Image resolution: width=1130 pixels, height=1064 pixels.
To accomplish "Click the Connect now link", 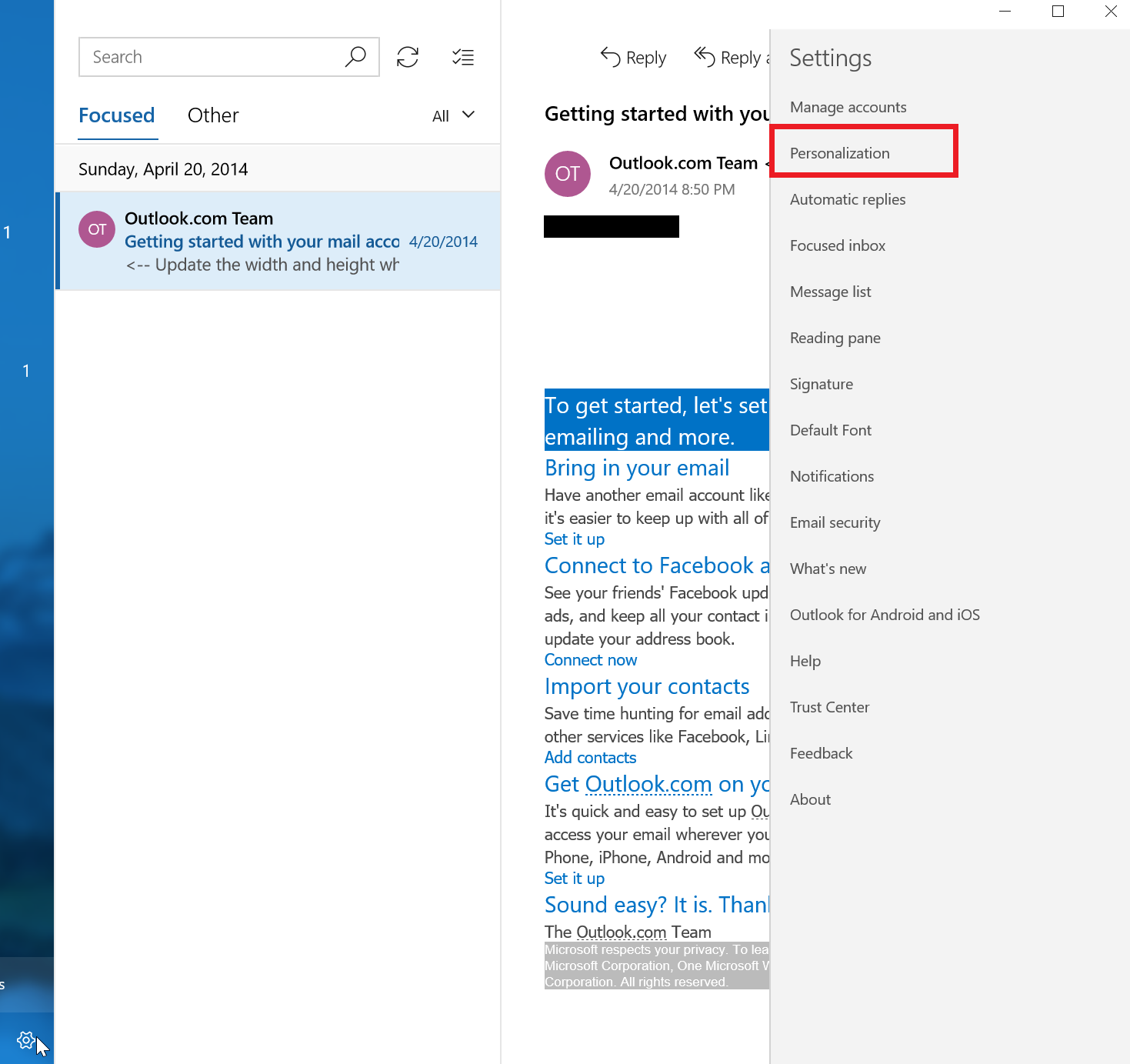I will pos(591,660).
